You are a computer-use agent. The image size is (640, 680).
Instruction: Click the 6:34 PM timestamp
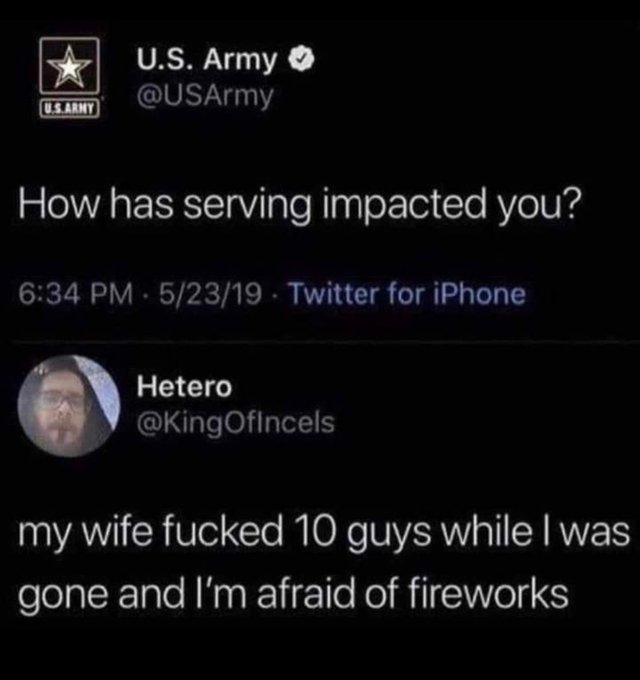pos(76,294)
